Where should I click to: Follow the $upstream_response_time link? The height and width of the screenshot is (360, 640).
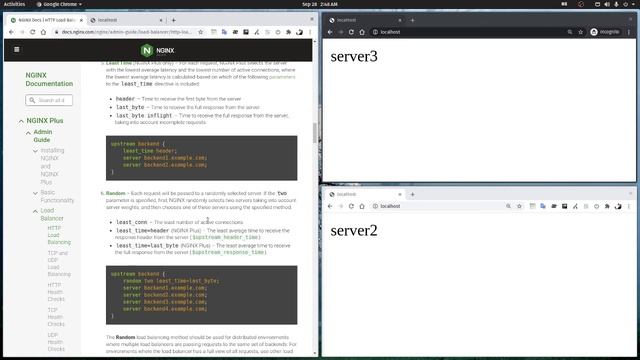coord(229,252)
